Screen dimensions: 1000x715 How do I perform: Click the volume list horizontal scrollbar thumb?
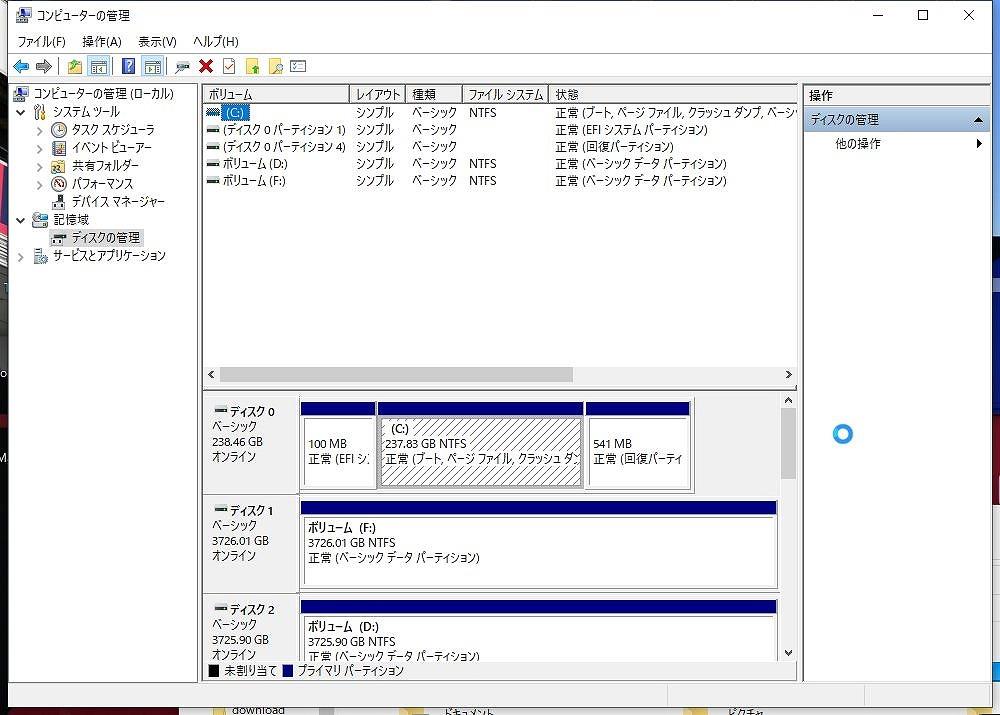pyautogui.click(x=396, y=374)
